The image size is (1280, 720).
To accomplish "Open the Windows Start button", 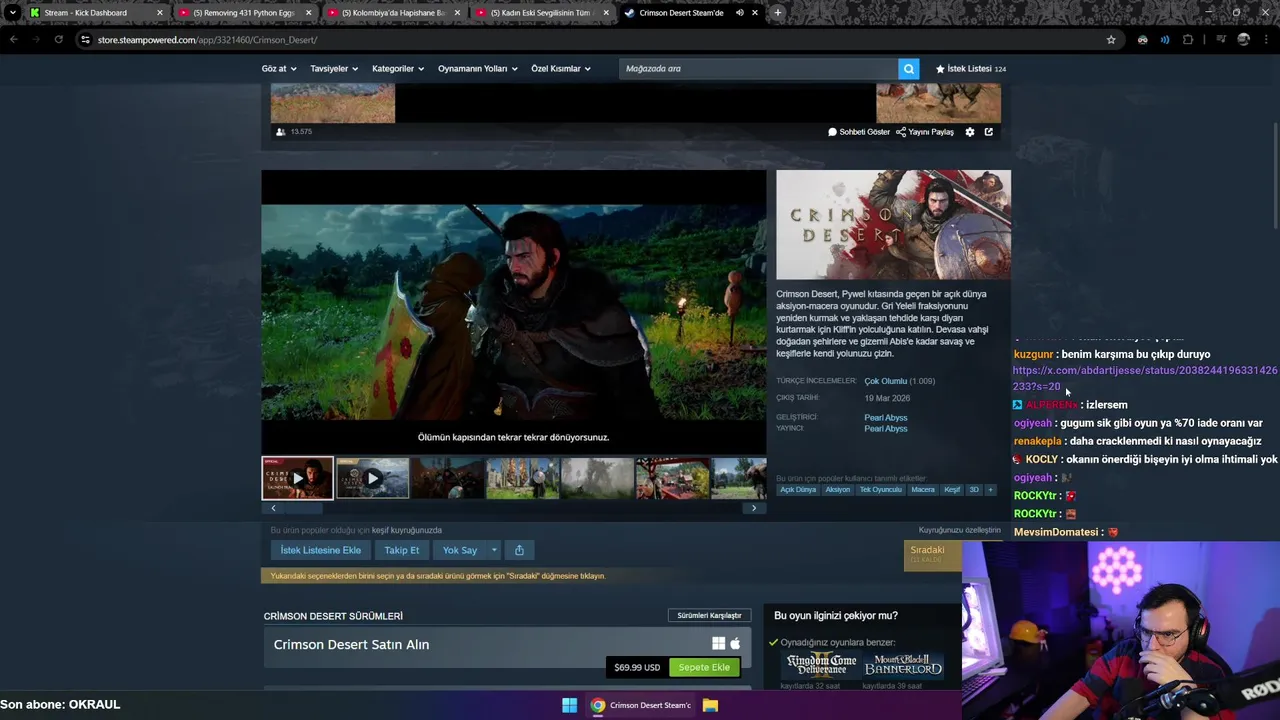I will tap(569, 705).
